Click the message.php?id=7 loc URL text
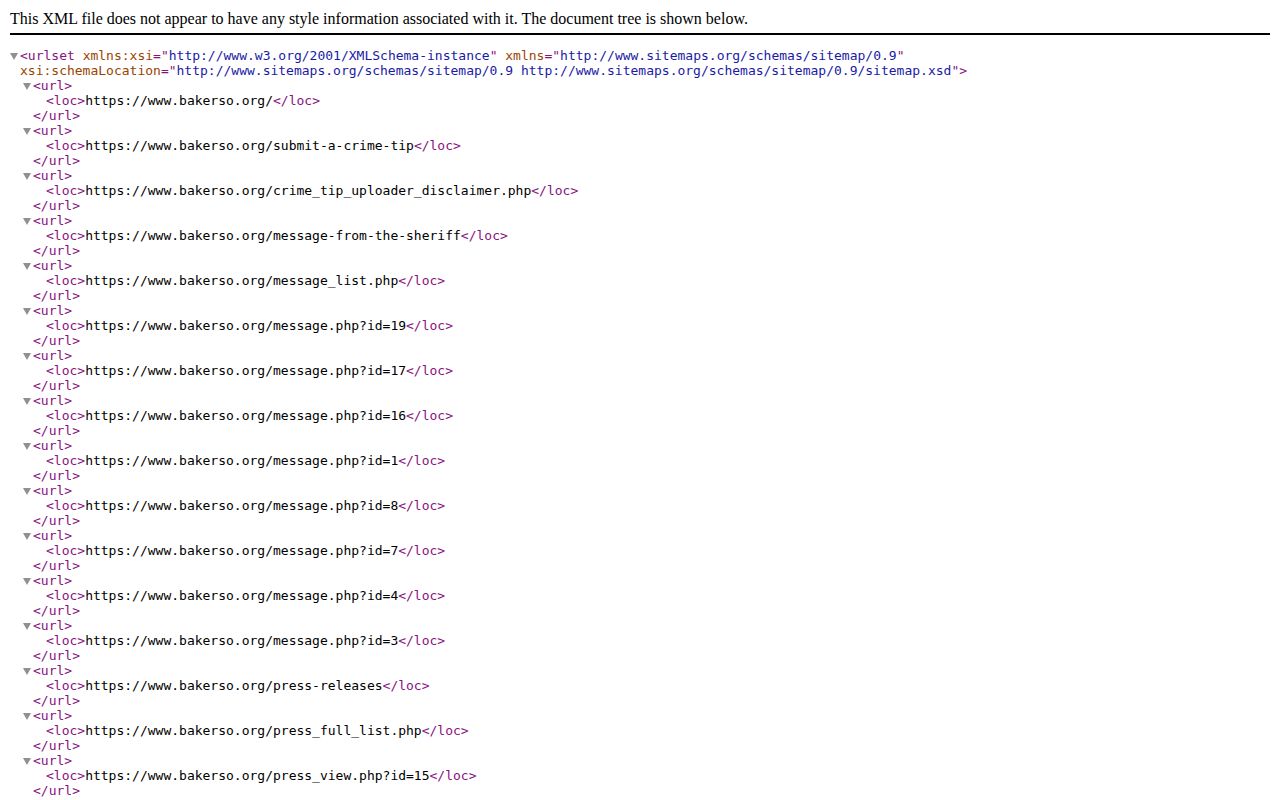 242,551
